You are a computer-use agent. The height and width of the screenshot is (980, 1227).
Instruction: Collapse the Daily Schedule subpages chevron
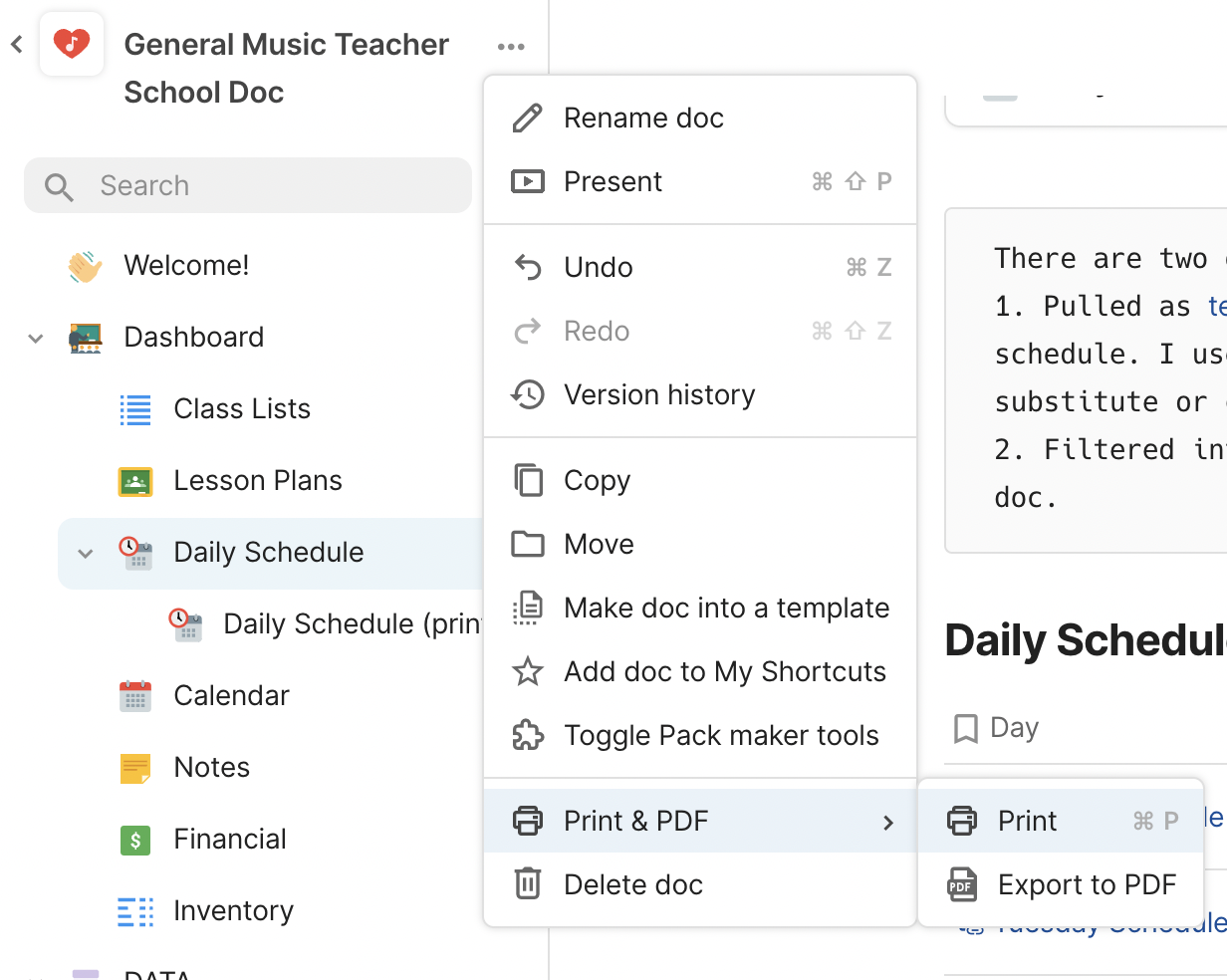tap(86, 553)
